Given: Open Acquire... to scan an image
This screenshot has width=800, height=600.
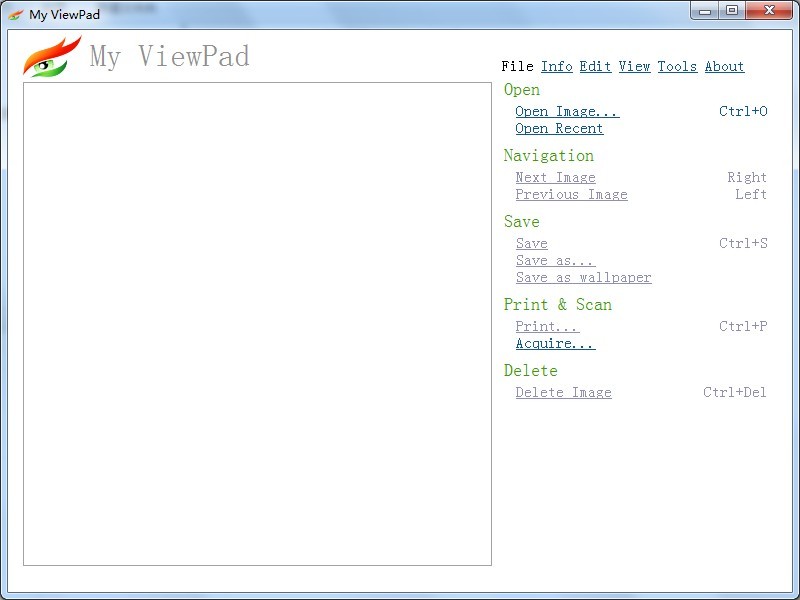Looking at the screenshot, I should (x=555, y=343).
